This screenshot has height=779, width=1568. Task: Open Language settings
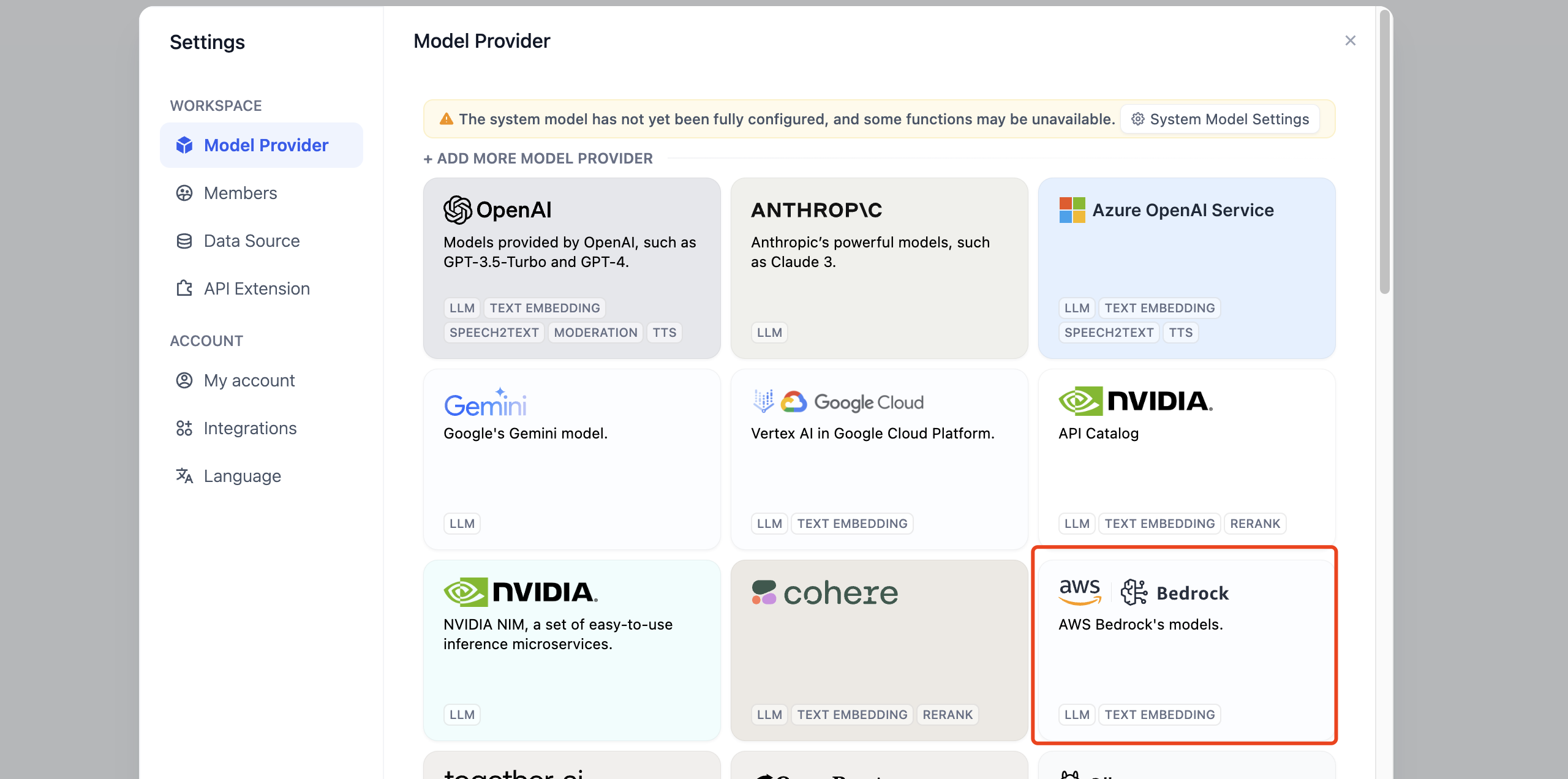tap(262, 476)
